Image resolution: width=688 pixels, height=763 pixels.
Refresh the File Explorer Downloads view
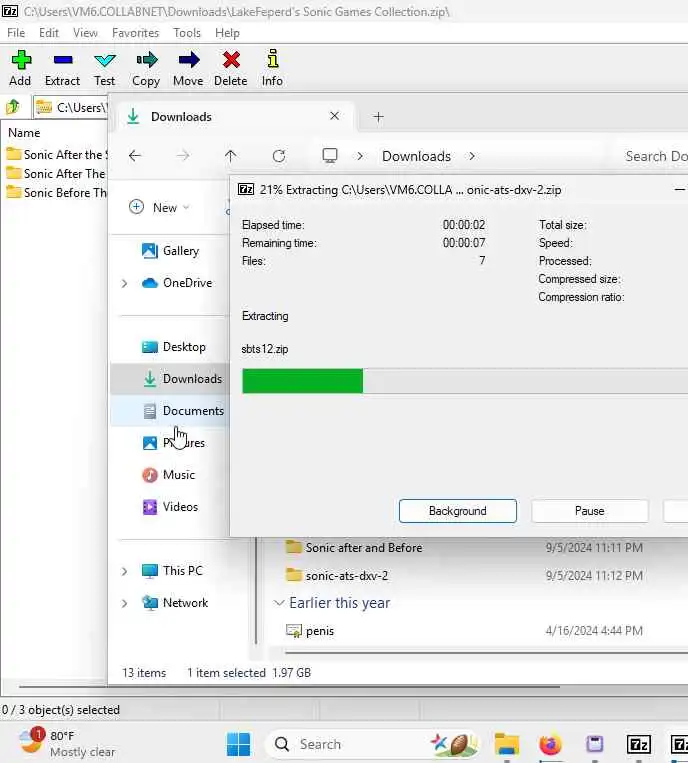tap(279, 156)
